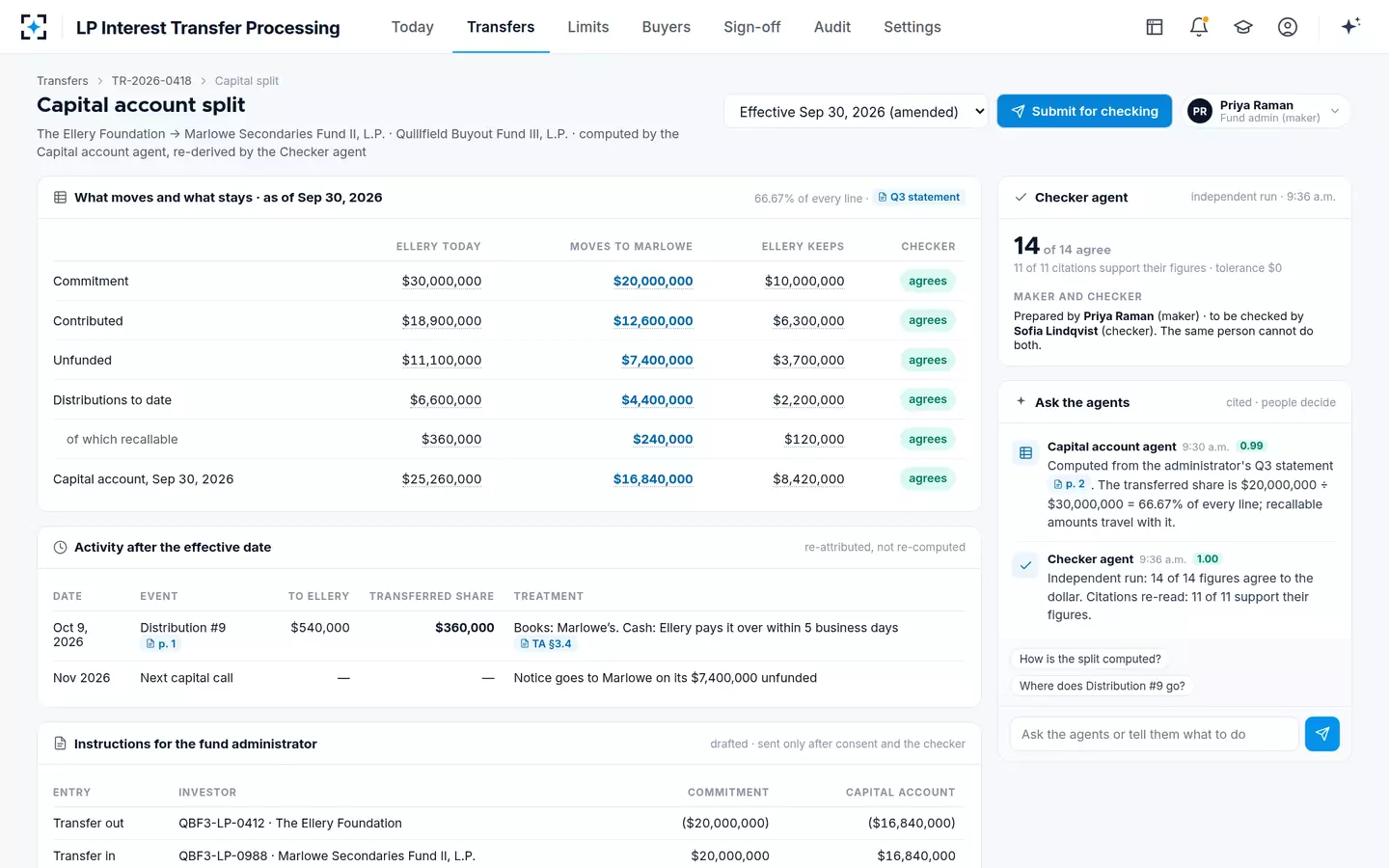Click $240,000 recallable moves to Marlowe
1389x868 pixels.
(663, 440)
